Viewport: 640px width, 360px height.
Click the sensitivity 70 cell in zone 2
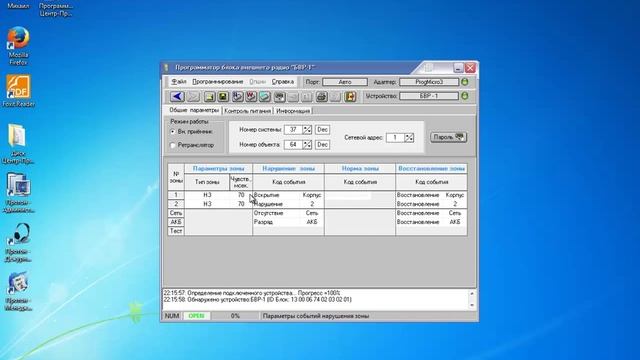pyautogui.click(x=241, y=204)
